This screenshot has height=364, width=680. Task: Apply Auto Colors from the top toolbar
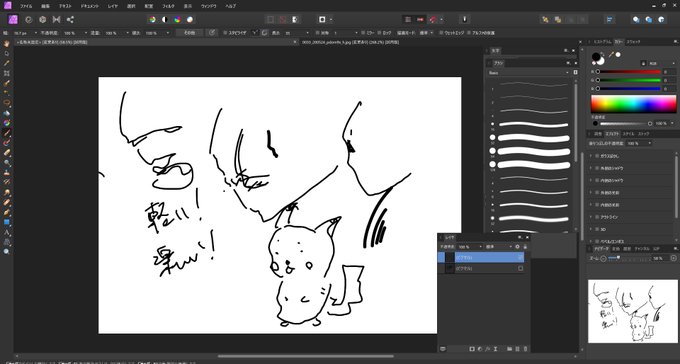click(177, 20)
